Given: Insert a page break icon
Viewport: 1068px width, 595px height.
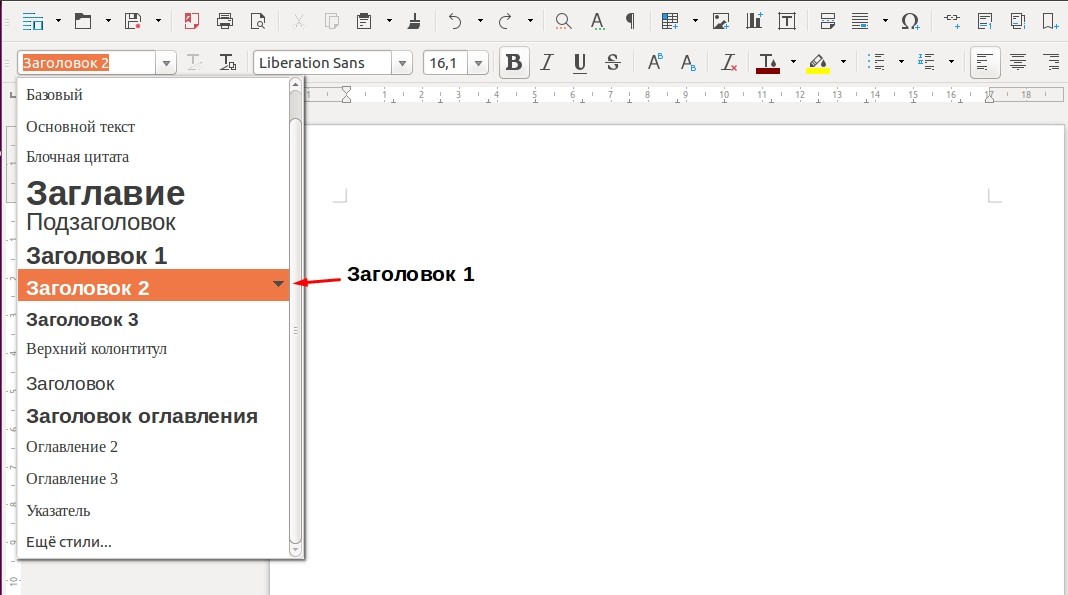Looking at the screenshot, I should (828, 21).
